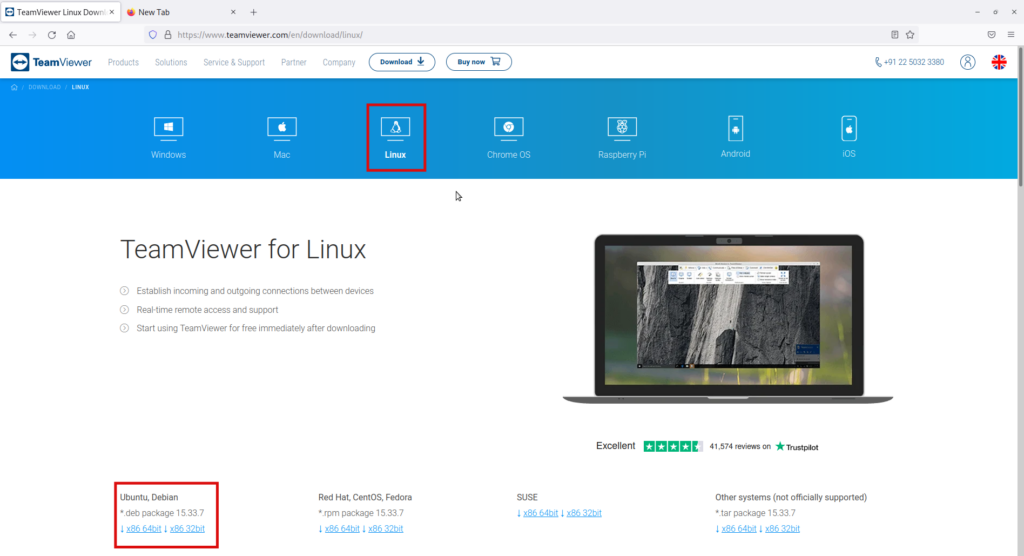The height and width of the screenshot is (556, 1024).
Task: Select the Windows platform icon
Action: [168, 129]
